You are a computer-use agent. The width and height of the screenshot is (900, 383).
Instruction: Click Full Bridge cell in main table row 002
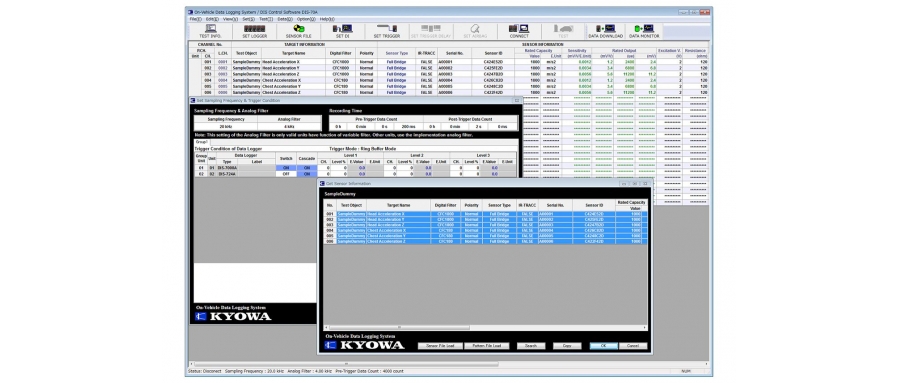(x=397, y=68)
